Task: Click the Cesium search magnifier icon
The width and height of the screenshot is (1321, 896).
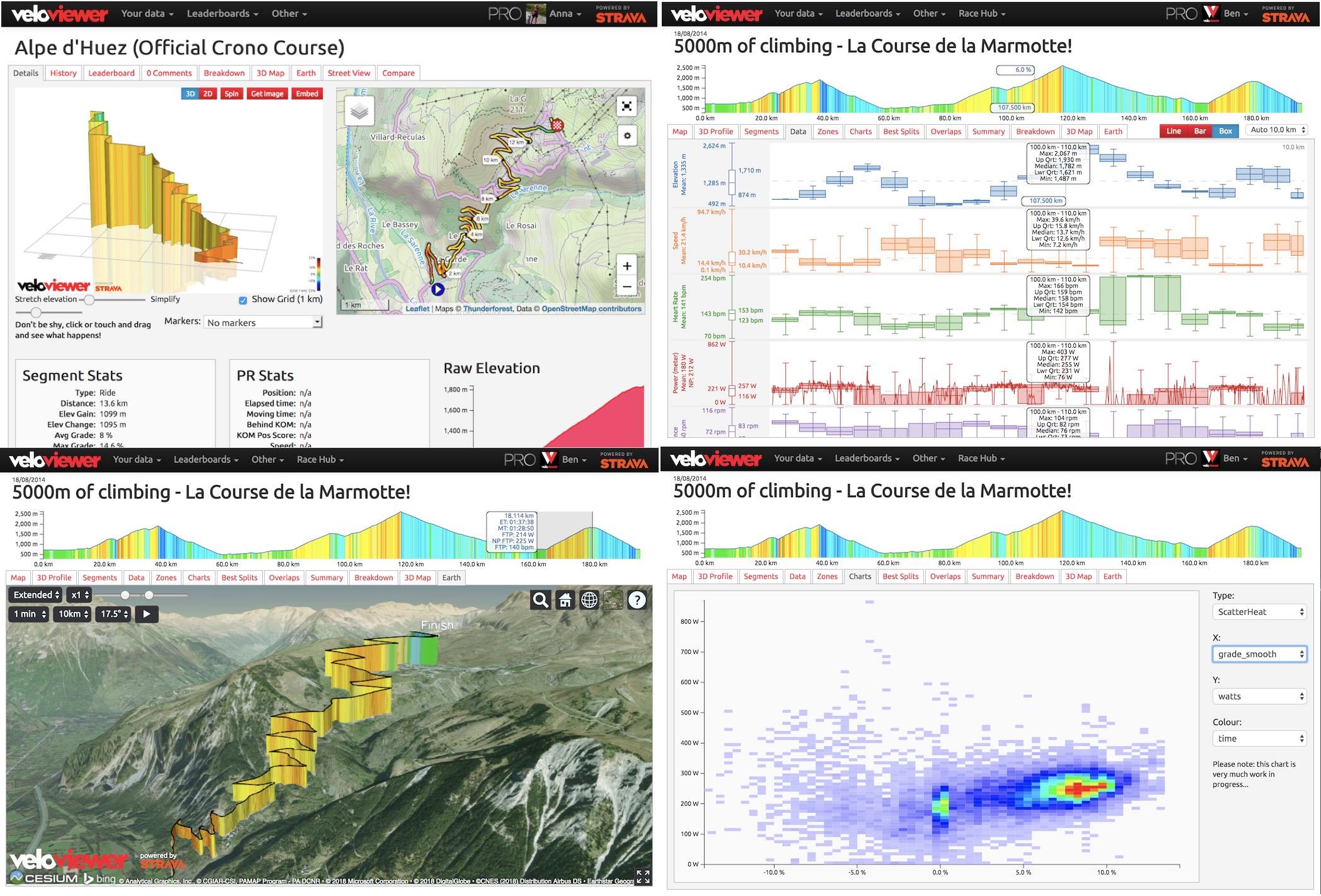Action: coord(541,600)
